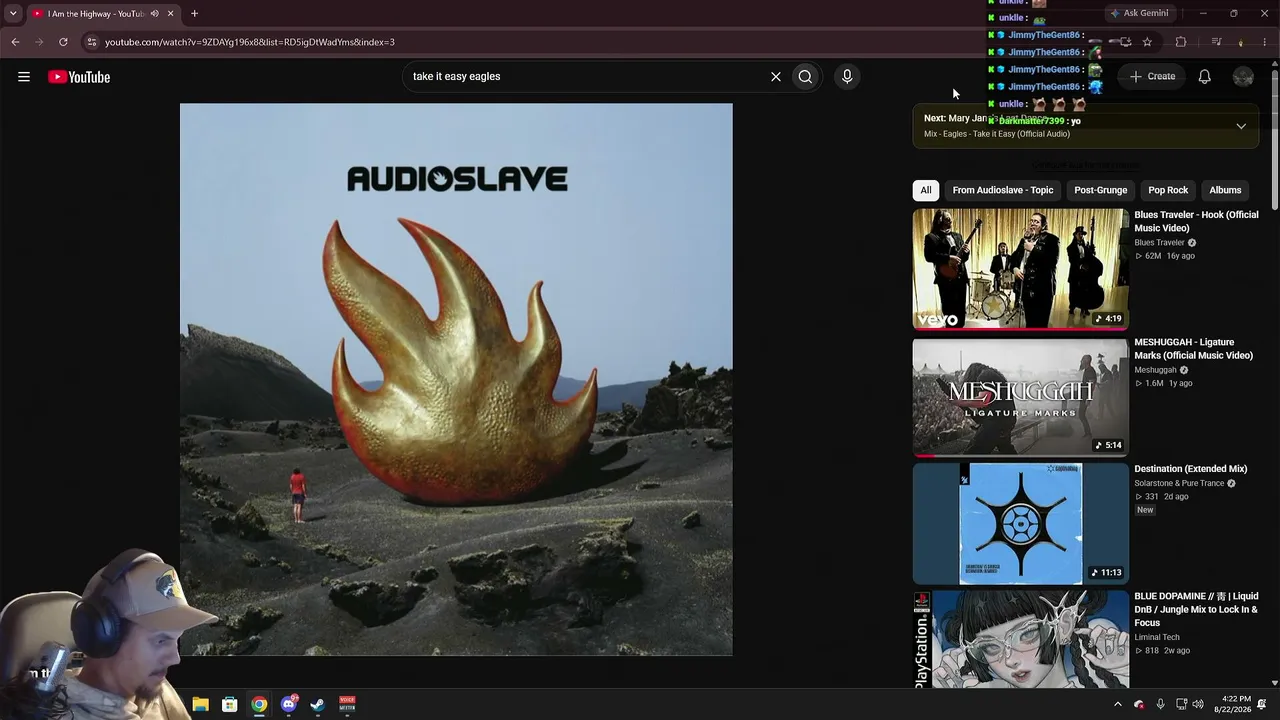This screenshot has height=720, width=1280.
Task: Click the 62M views text
Action: (x=1153, y=256)
